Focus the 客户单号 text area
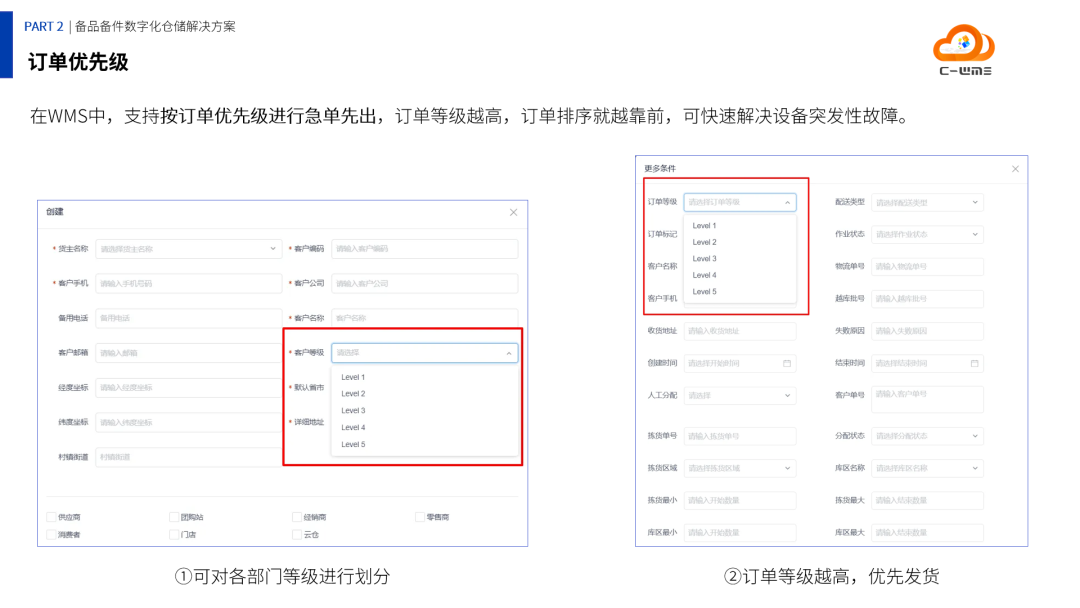The width and height of the screenshot is (1080, 608). point(927,399)
